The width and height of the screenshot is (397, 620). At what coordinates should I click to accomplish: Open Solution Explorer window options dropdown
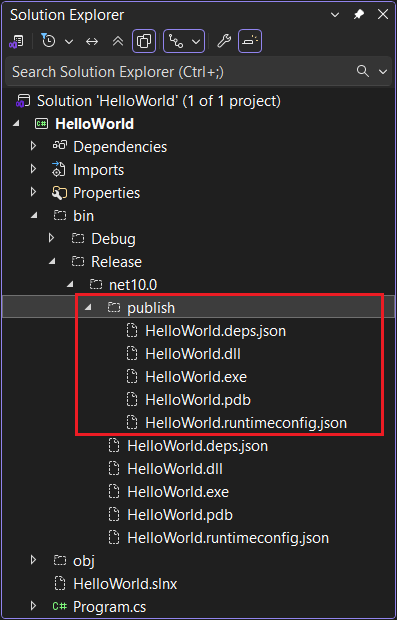click(x=335, y=15)
